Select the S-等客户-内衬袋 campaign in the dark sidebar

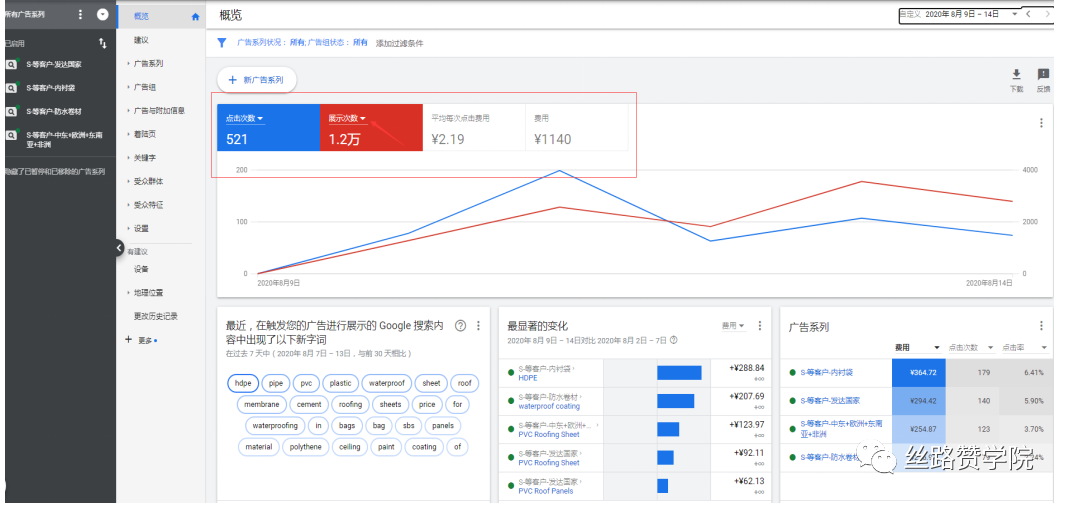[x=50, y=88]
